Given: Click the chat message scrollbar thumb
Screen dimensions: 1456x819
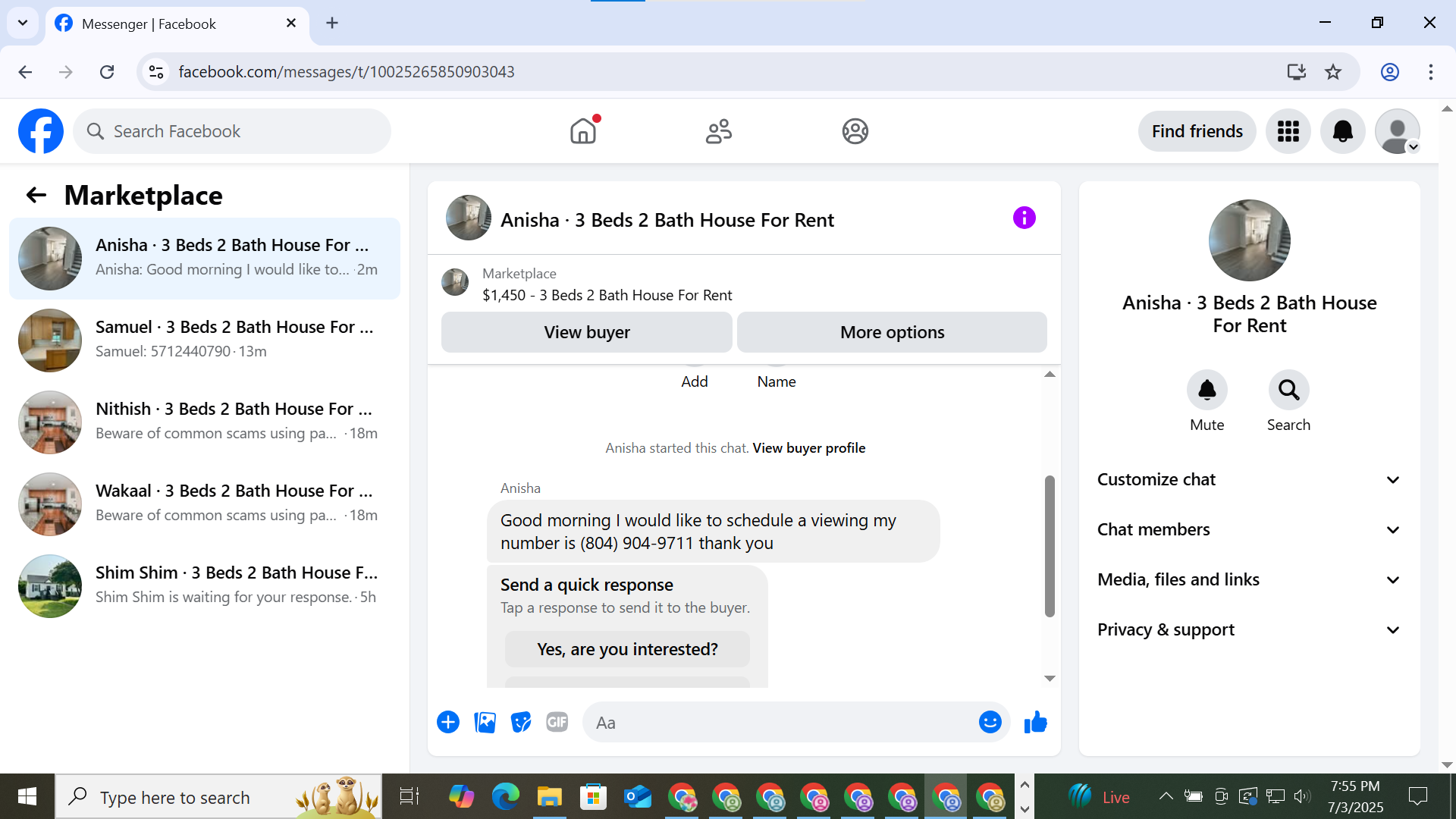Looking at the screenshot, I should (1050, 546).
